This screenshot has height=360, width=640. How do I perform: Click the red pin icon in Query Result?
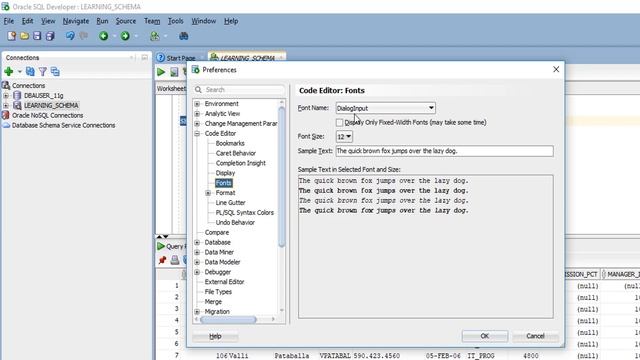pos(162,260)
